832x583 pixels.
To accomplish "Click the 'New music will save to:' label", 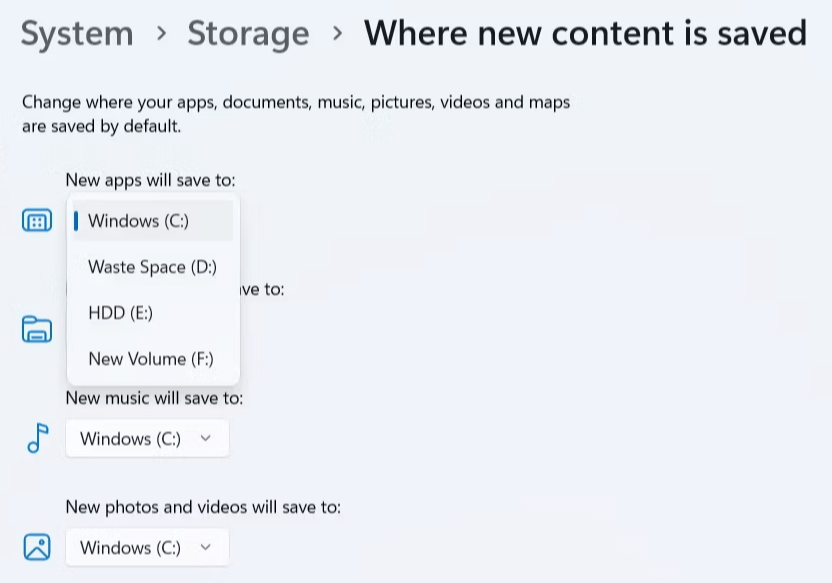I will tap(154, 398).
